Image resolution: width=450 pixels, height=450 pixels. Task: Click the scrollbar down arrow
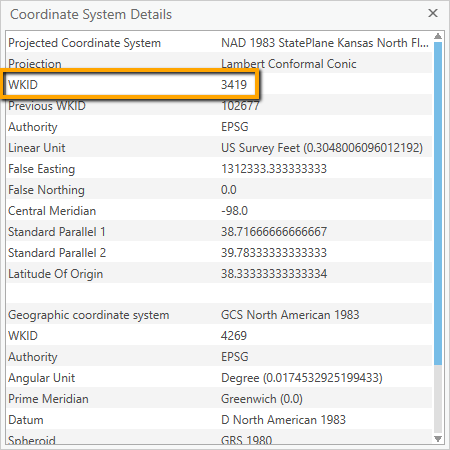pyautogui.click(x=438, y=439)
